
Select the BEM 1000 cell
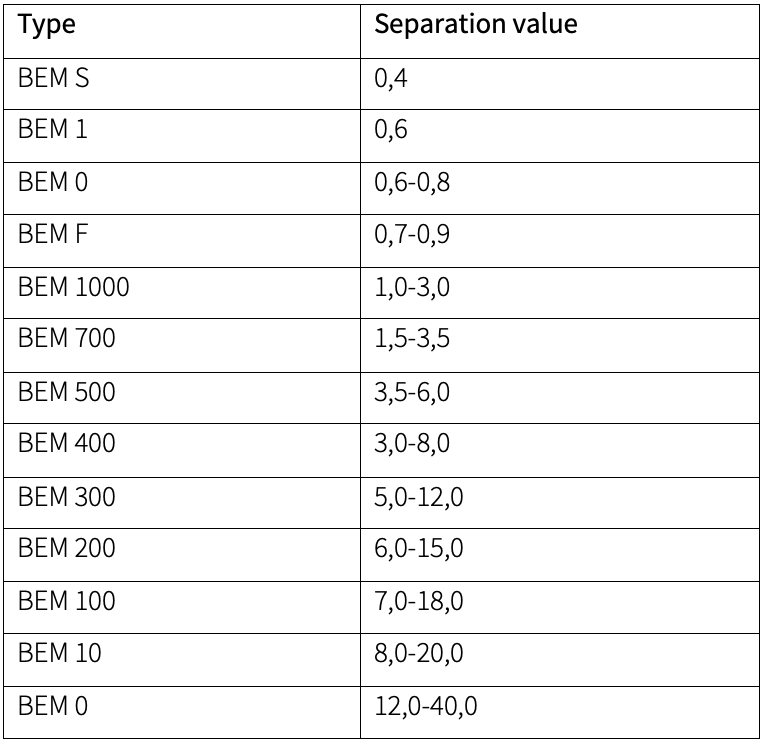(73, 287)
